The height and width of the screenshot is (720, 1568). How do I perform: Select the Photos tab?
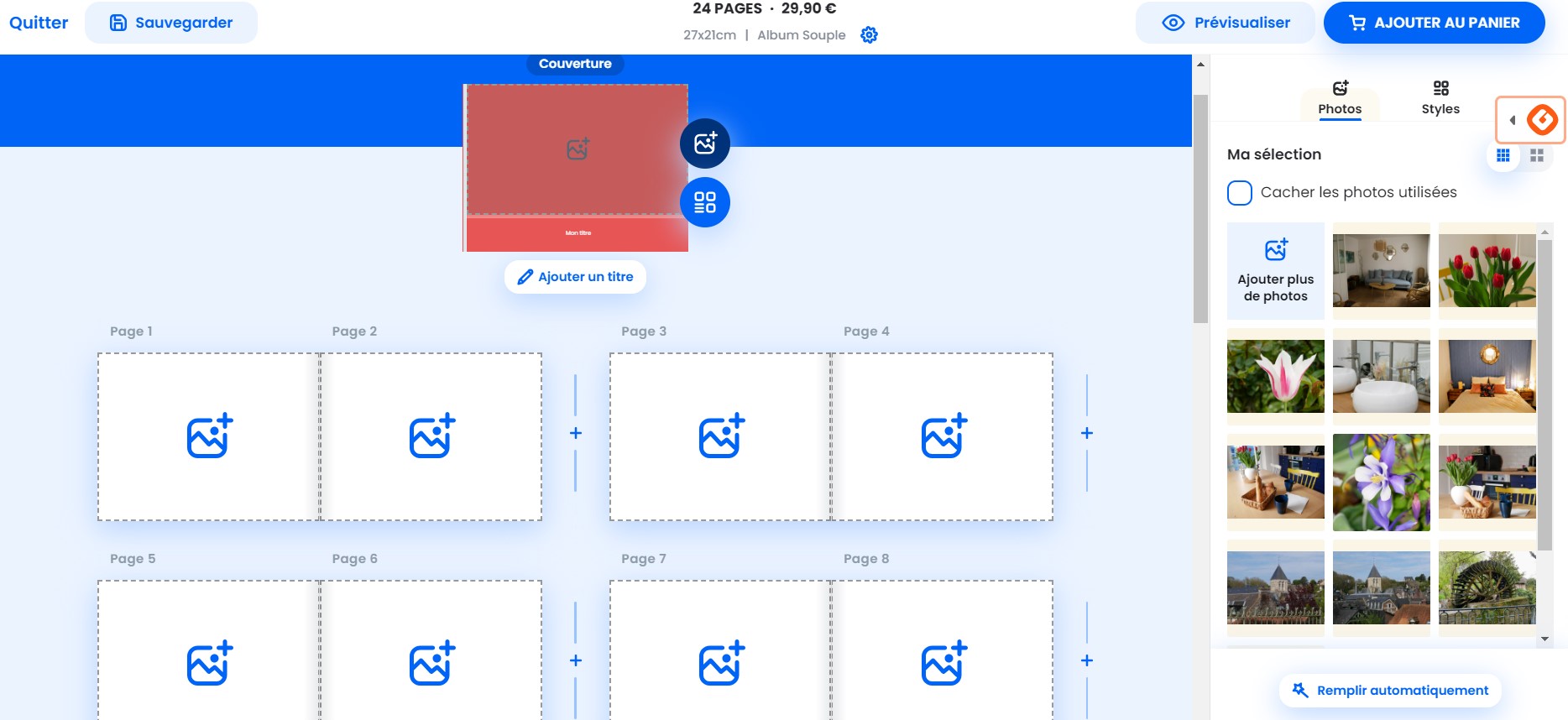(x=1340, y=98)
